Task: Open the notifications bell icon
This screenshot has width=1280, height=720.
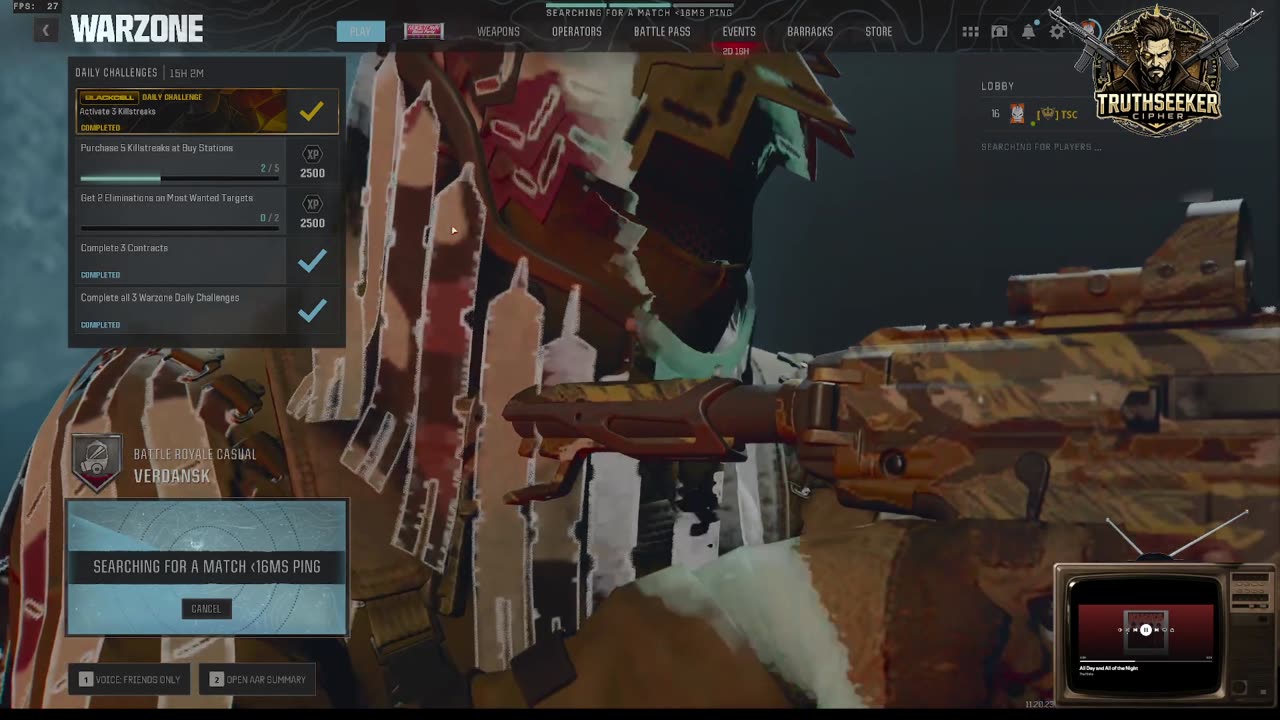Action: pos(1028,32)
